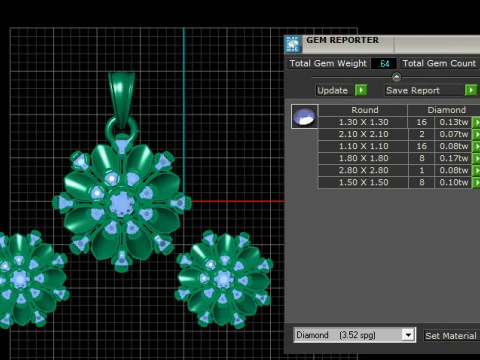Click the Total Gem Weight label
Image resolution: width=480 pixels, height=360 pixels.
pyautogui.click(x=328, y=63)
